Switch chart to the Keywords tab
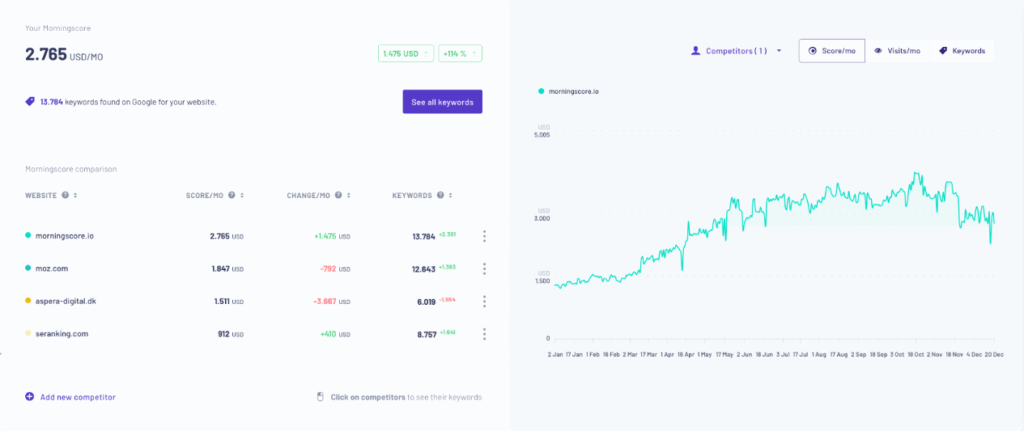This screenshot has width=1024, height=431. (961, 50)
